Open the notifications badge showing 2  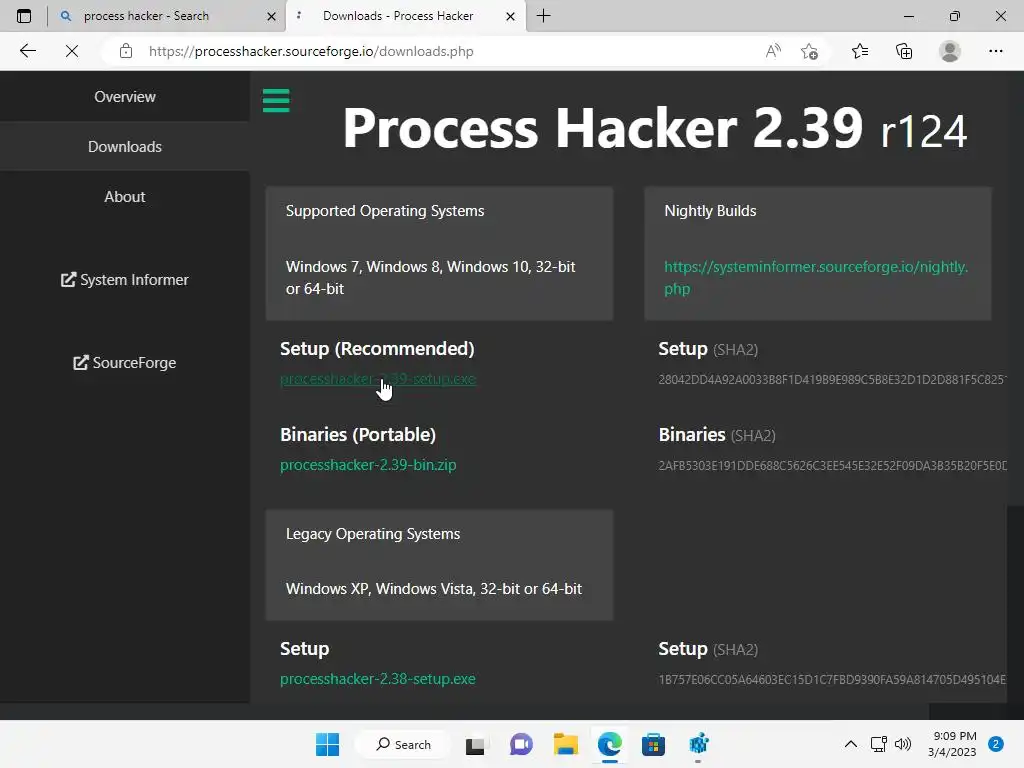995,744
